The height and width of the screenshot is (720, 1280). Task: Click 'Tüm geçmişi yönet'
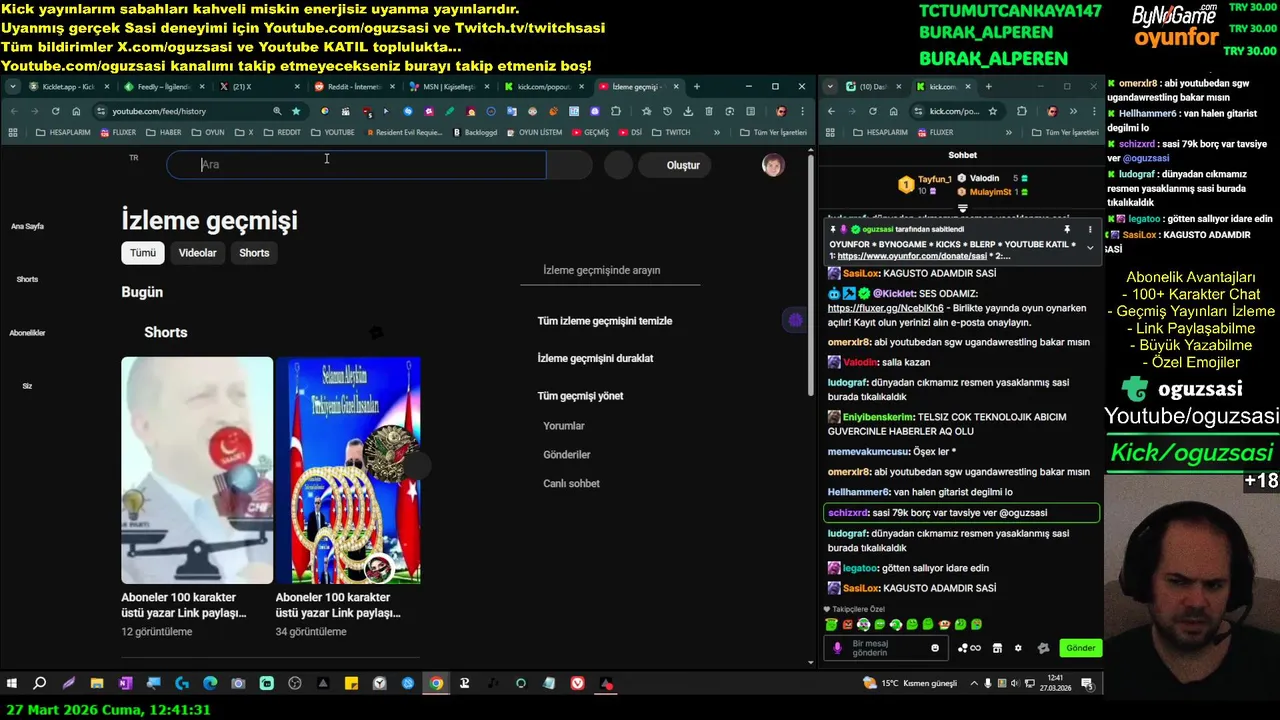[580, 396]
